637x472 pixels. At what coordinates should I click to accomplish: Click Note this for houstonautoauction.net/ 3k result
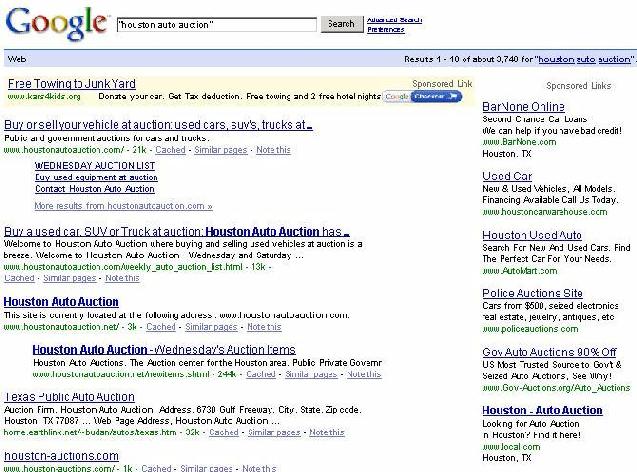click(264, 327)
